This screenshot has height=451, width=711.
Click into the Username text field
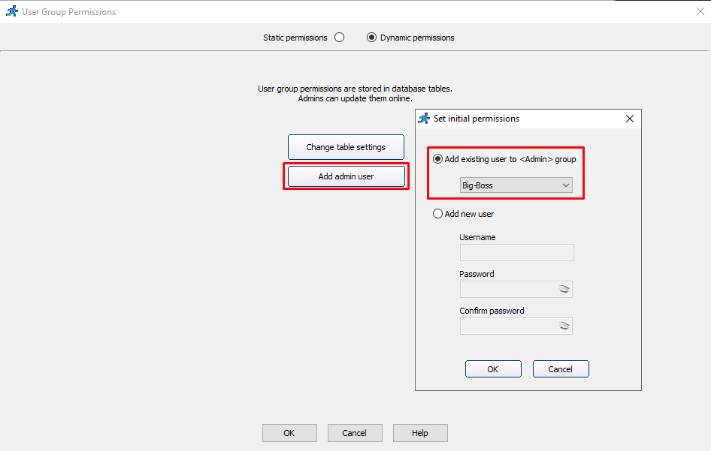point(516,253)
